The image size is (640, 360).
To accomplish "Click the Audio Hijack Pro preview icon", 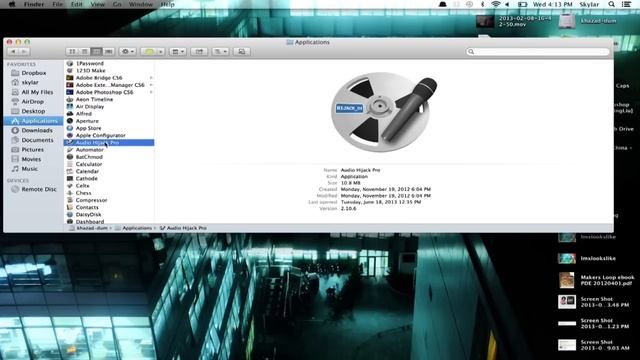I will coord(384,112).
